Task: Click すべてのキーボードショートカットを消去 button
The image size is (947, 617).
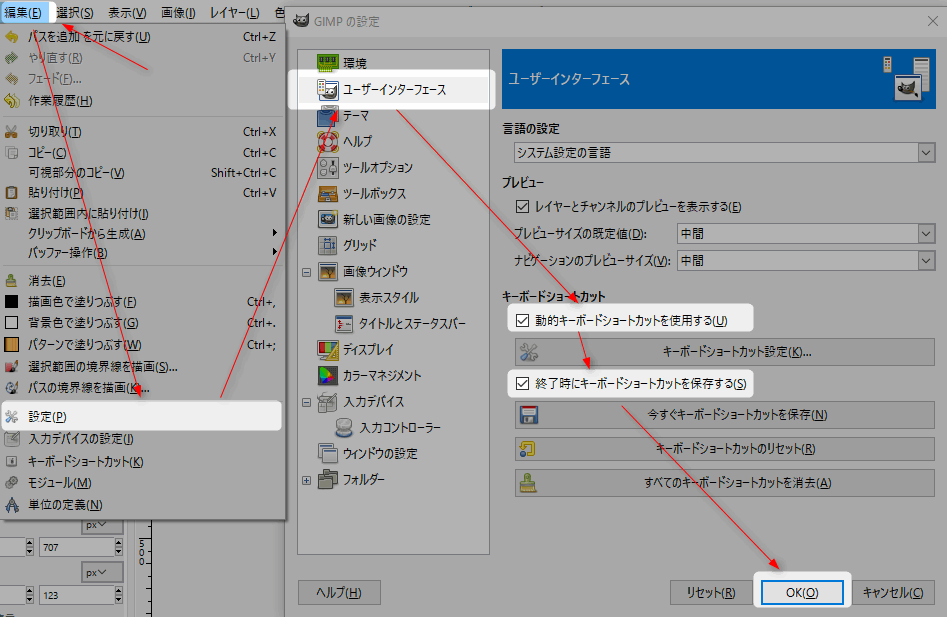Action: click(x=725, y=483)
